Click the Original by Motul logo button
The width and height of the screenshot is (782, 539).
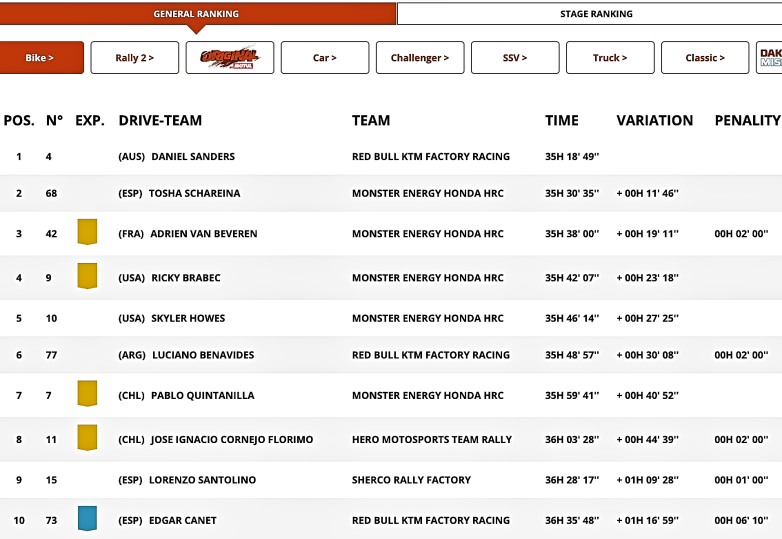point(229,58)
